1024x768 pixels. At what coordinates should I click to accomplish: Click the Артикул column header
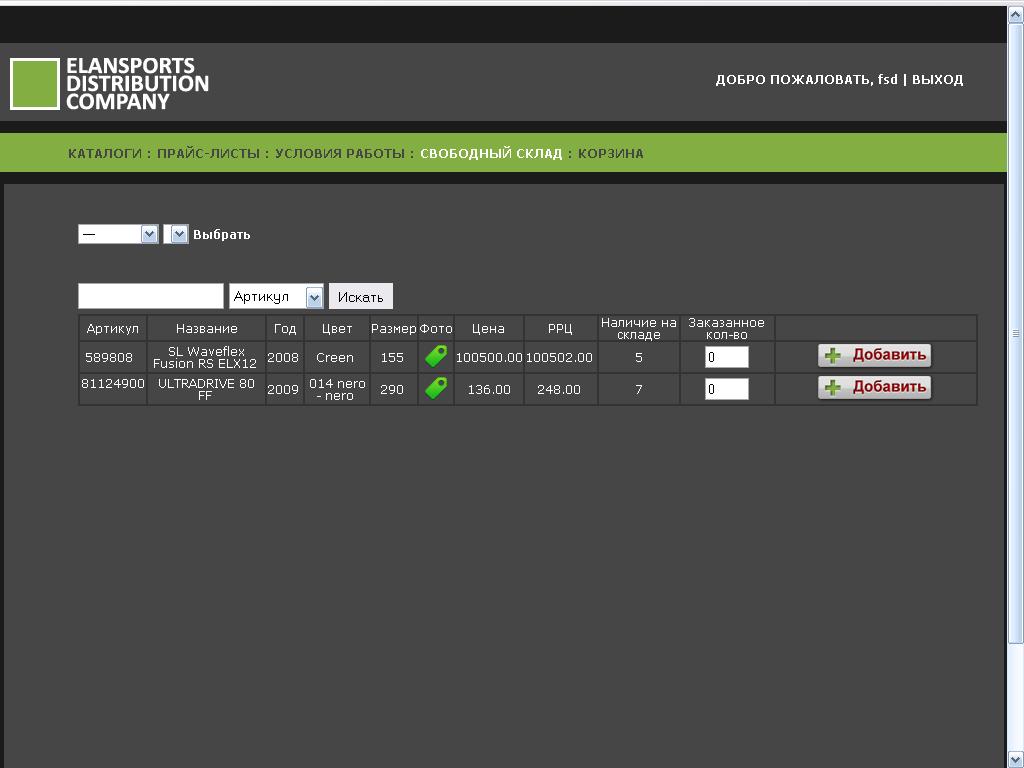pos(112,328)
